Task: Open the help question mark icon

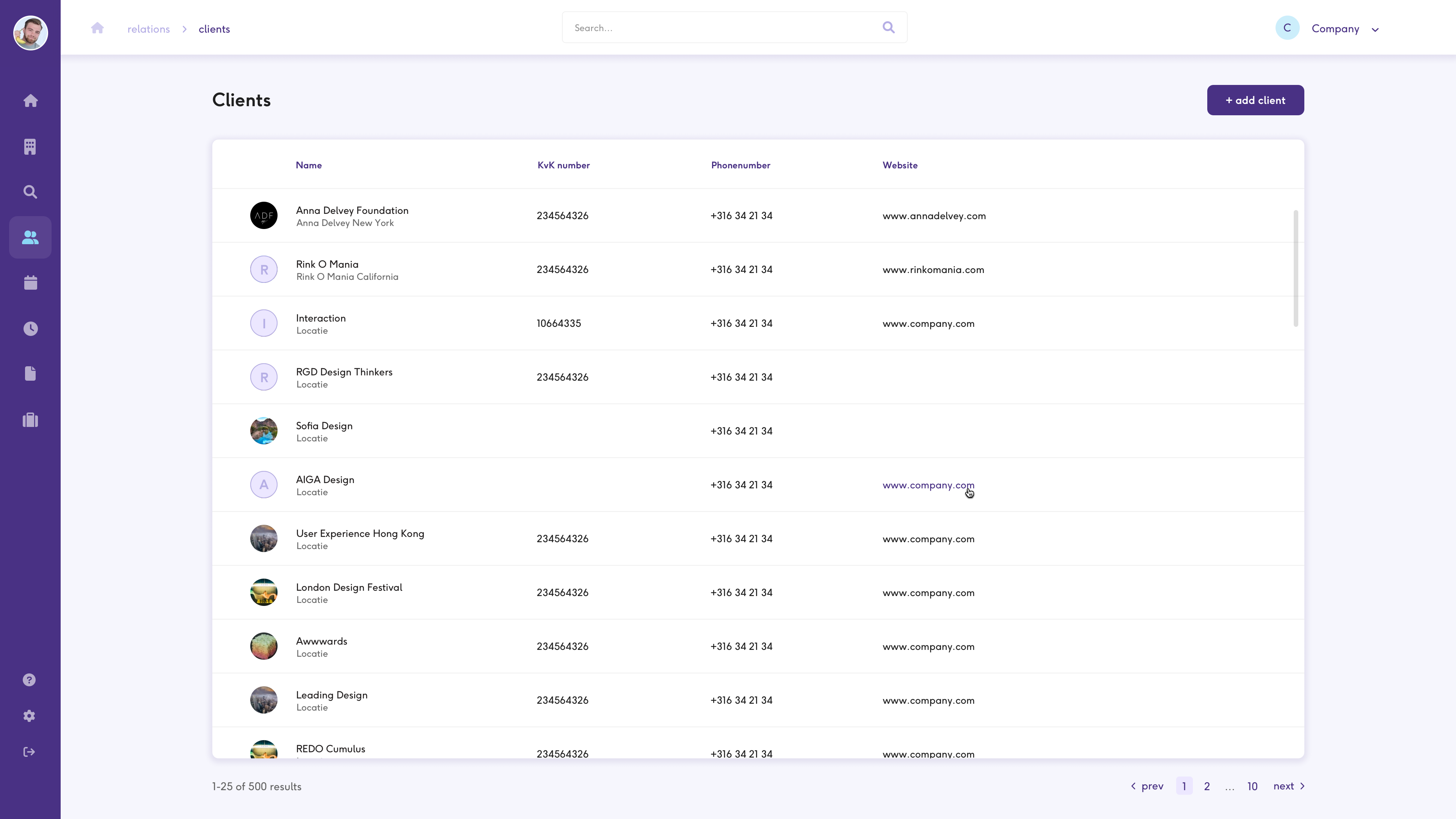Action: tap(30, 680)
